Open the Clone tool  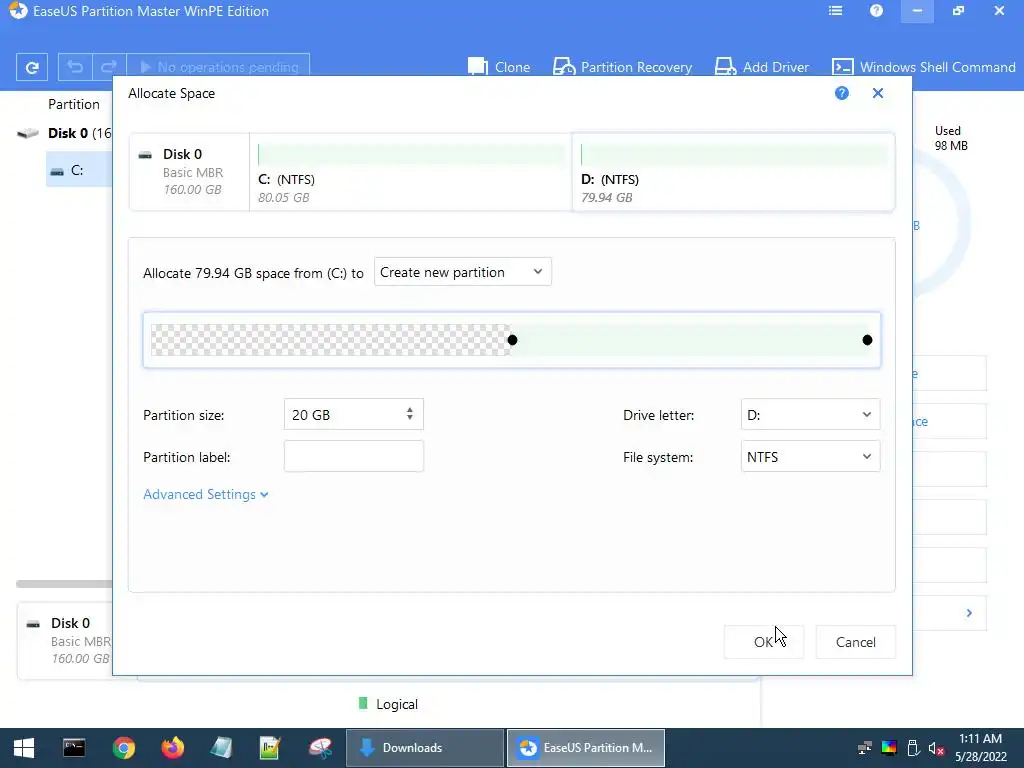(499, 67)
